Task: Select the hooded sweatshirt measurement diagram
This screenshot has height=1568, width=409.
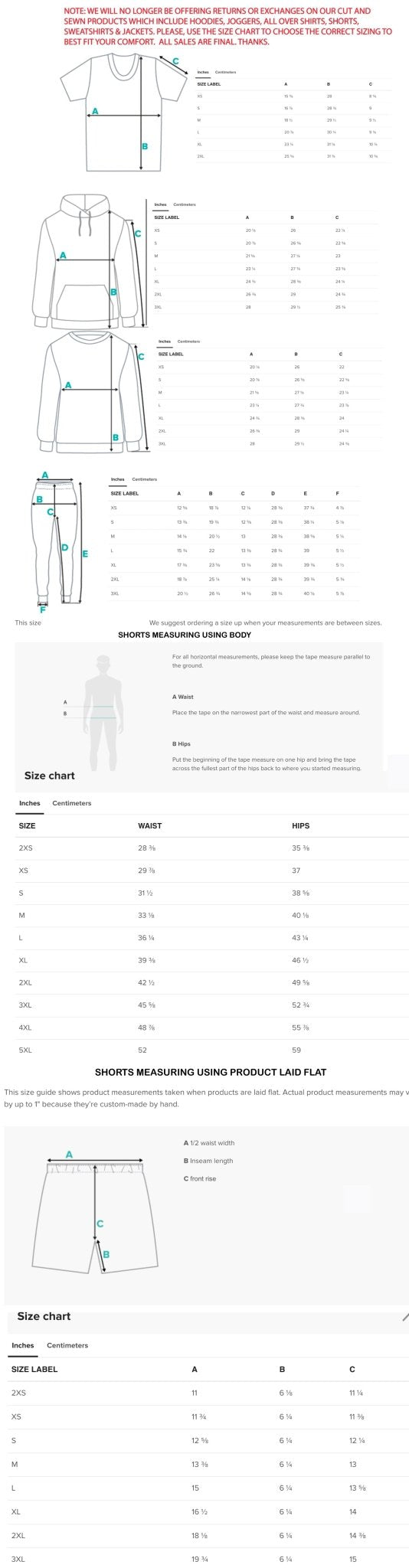Action: pyautogui.click(x=91, y=260)
